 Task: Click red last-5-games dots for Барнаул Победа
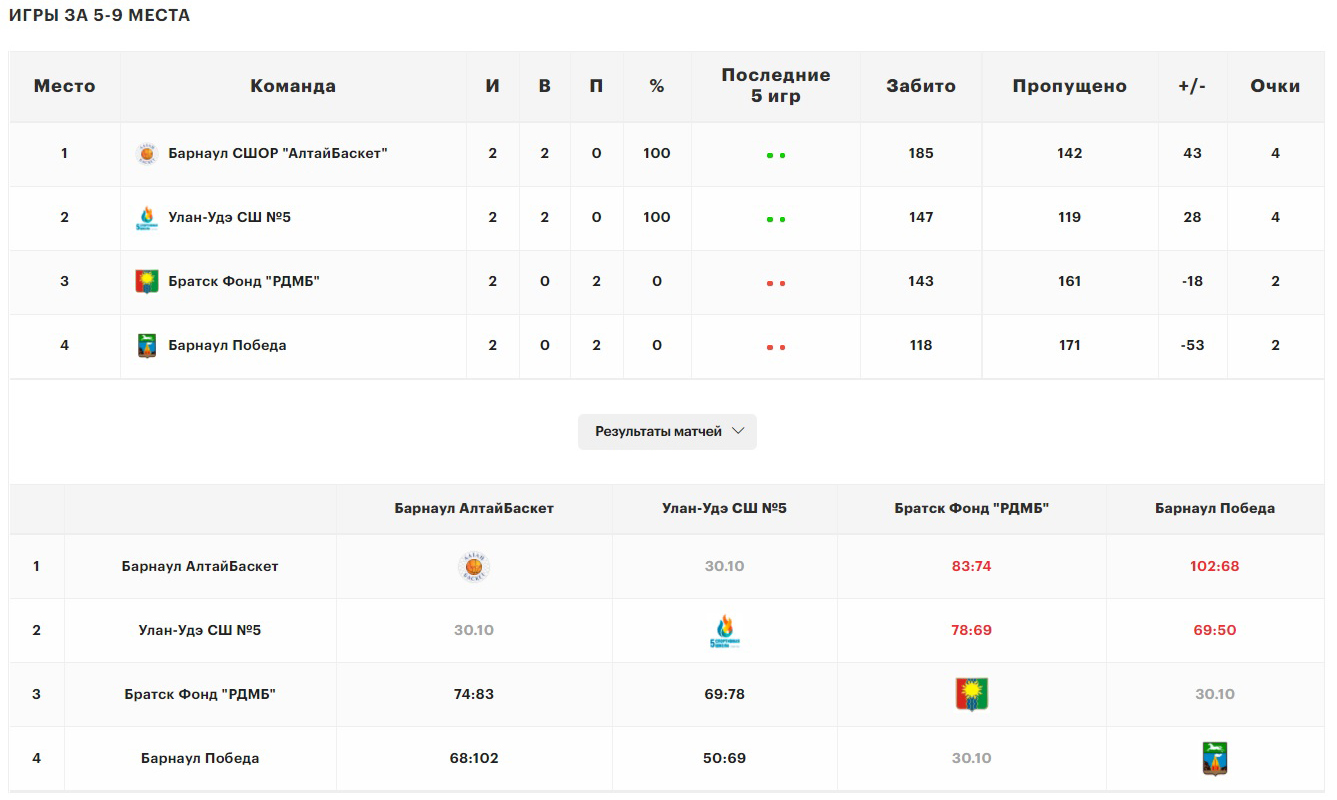click(x=776, y=347)
